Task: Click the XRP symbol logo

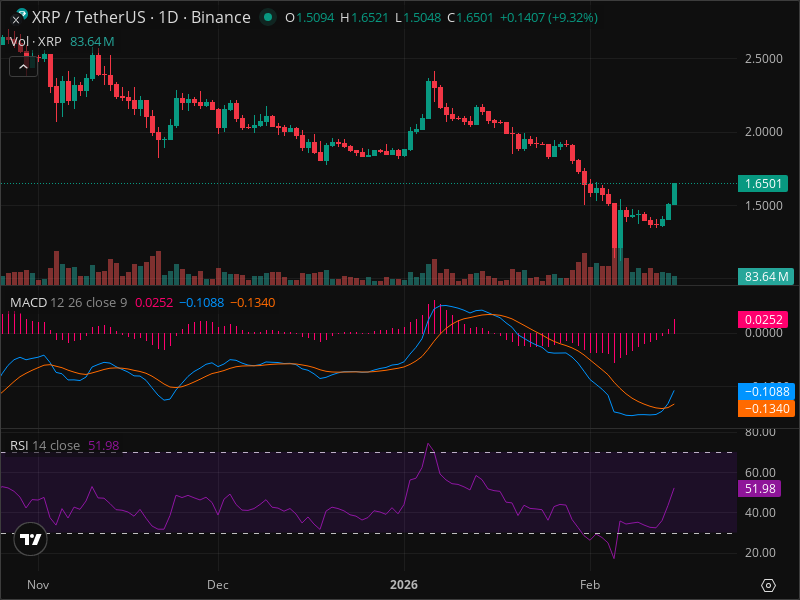Action: click(x=21, y=15)
